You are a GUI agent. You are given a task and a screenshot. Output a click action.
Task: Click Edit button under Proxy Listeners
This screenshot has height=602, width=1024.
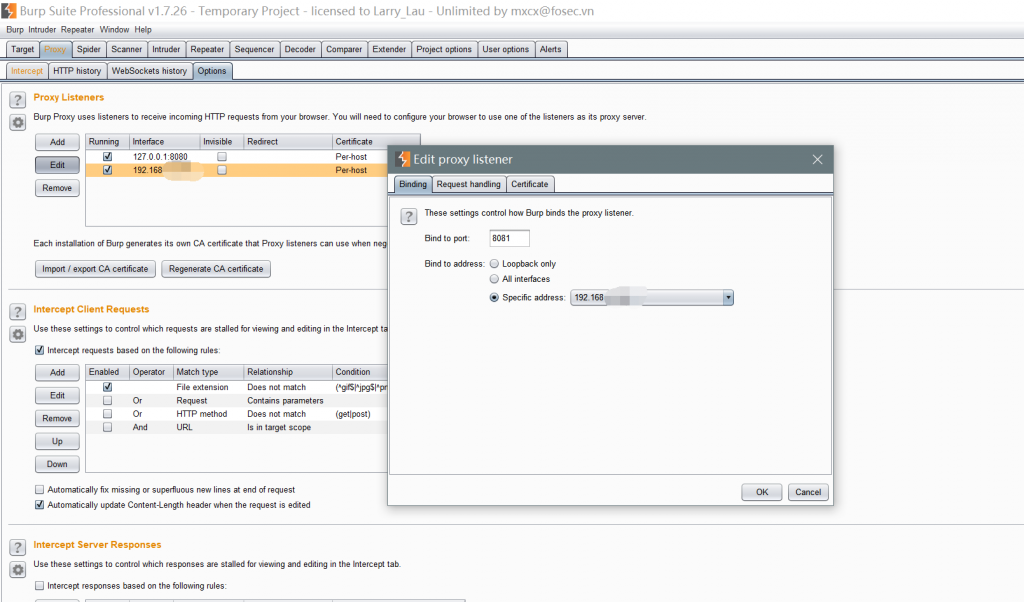[57, 165]
